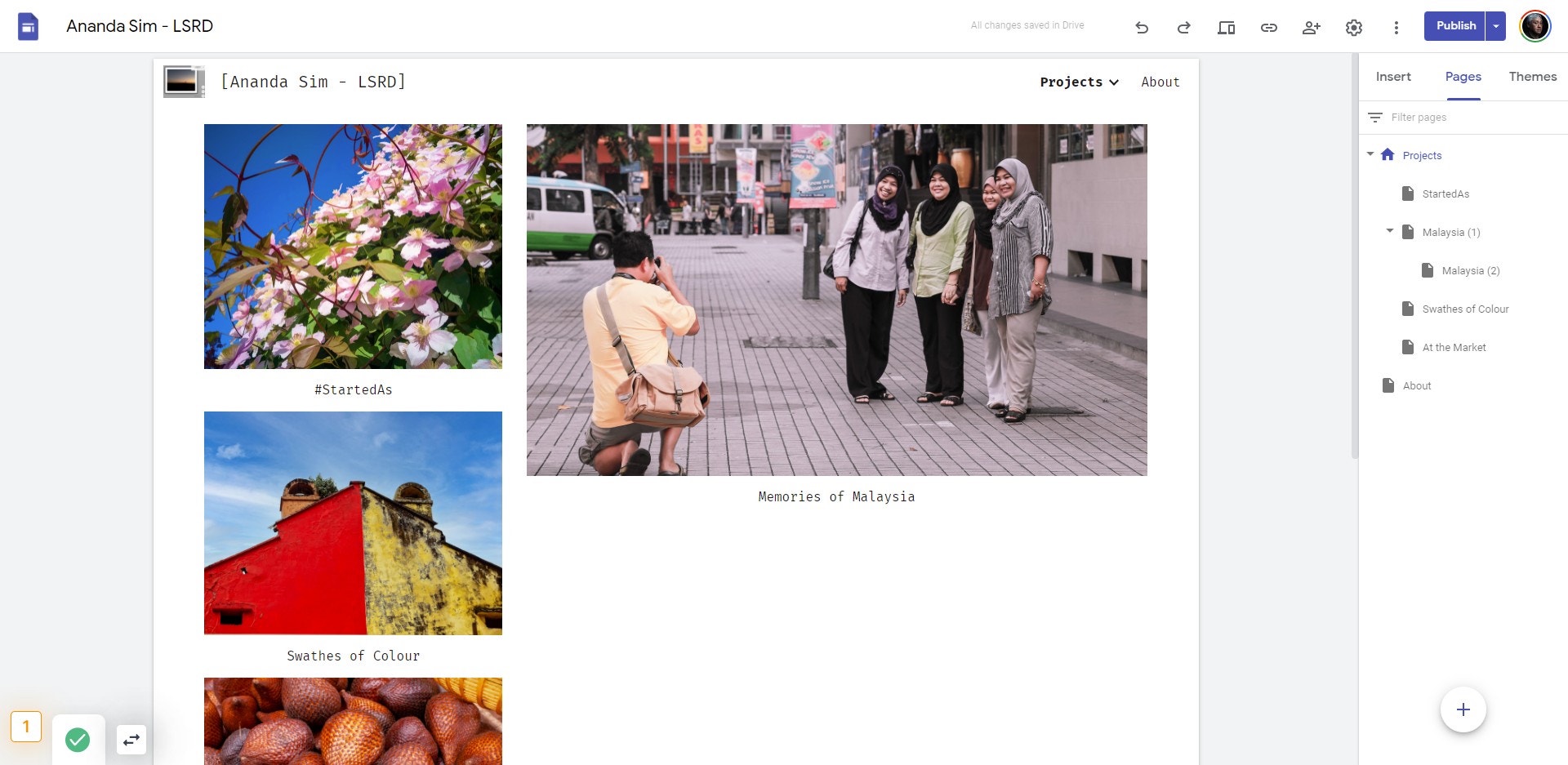Copy published site link icon
The width and height of the screenshot is (1568, 765).
(x=1268, y=28)
